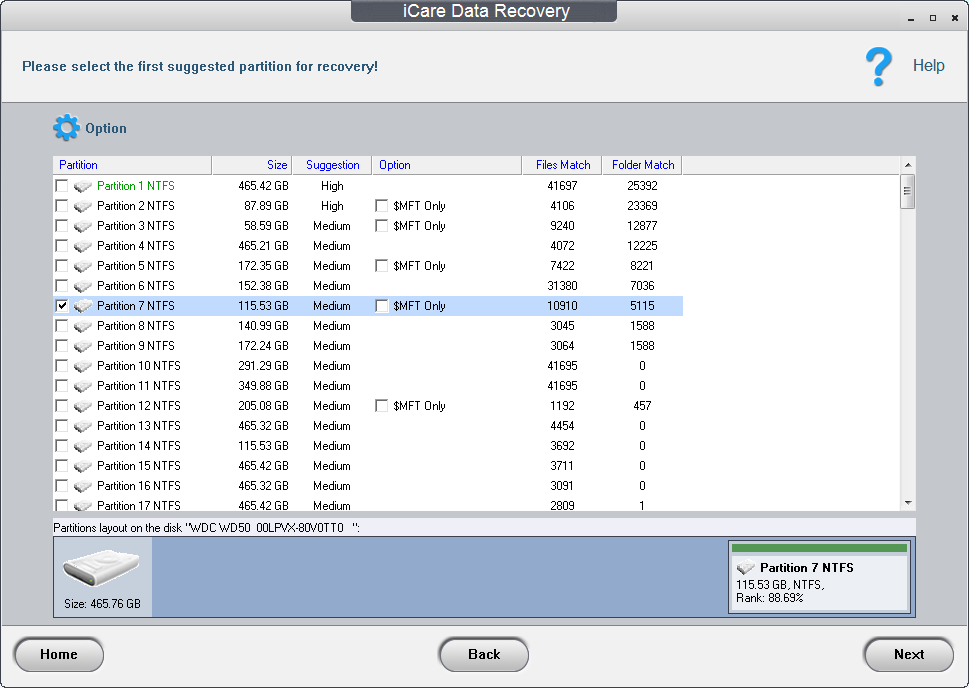Enable $MFT Only for Partition 12
Image resolution: width=969 pixels, height=688 pixels.
(x=382, y=406)
